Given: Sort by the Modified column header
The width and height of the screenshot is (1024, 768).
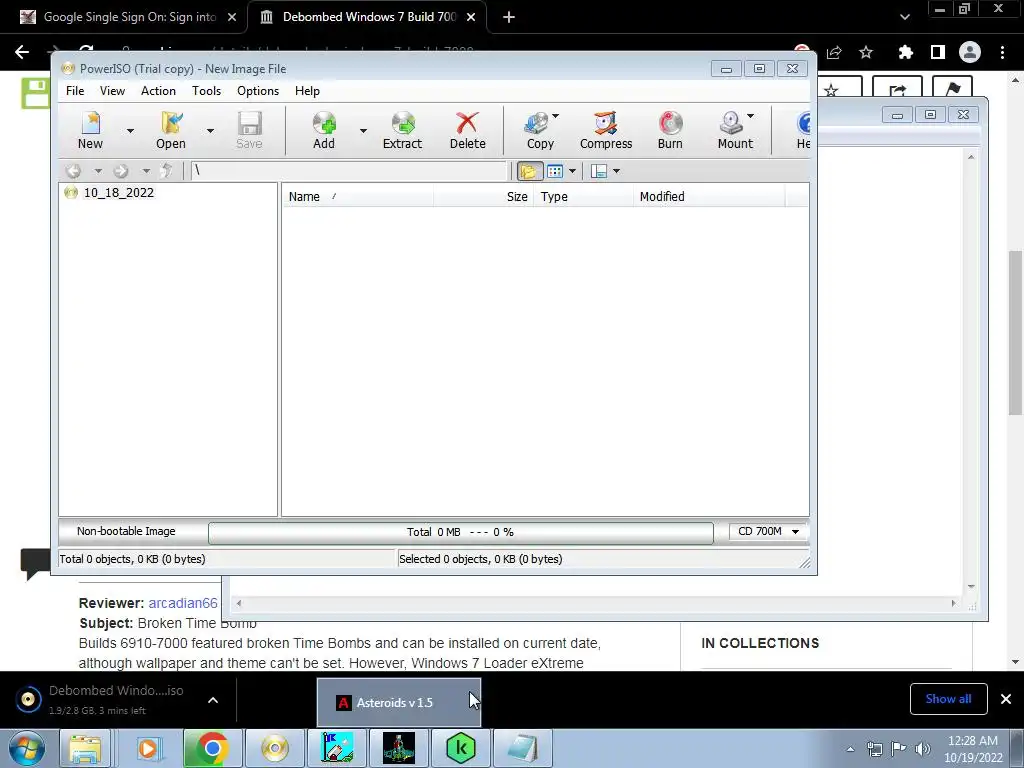Looking at the screenshot, I should tap(709, 197).
